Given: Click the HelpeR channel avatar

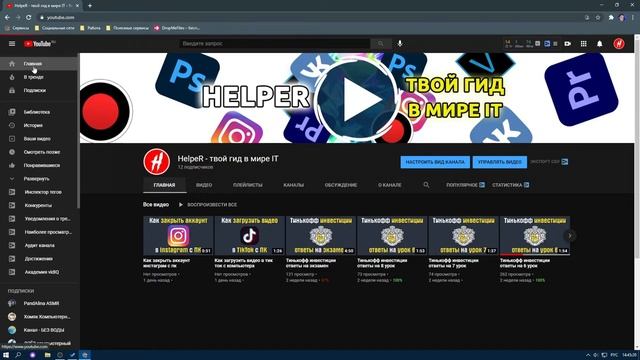Looking at the screenshot, I should click(157, 162).
